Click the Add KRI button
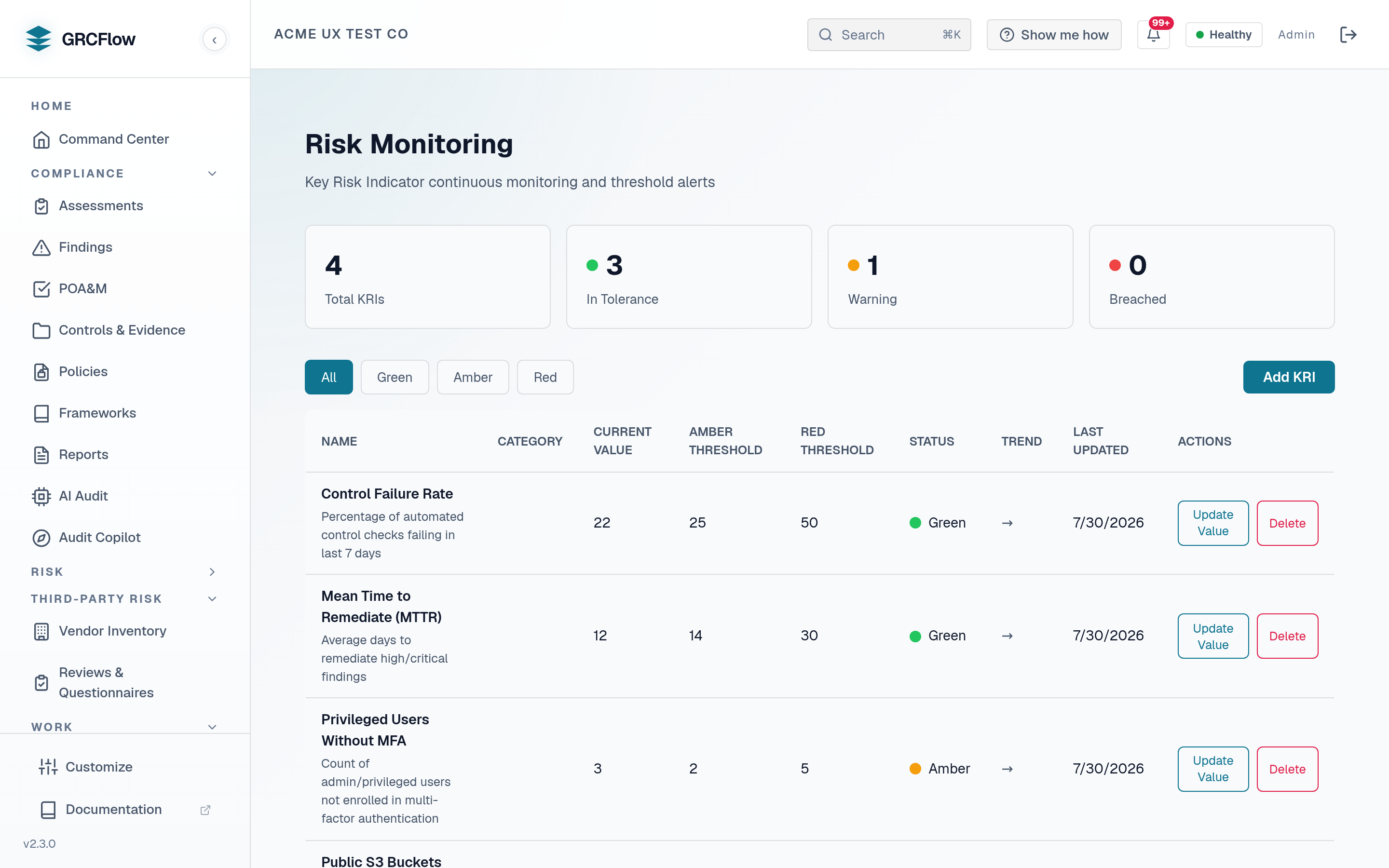Viewport: 1389px width, 868px height. click(1289, 377)
